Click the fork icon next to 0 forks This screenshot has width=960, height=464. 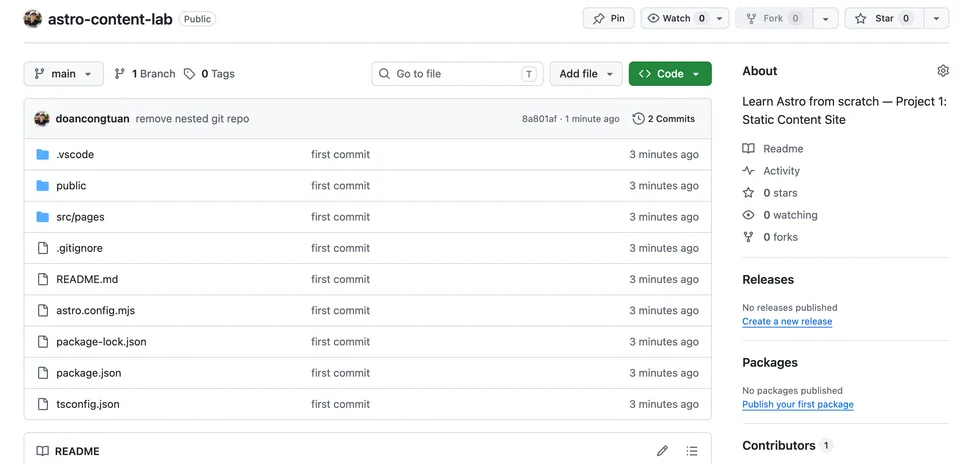point(748,237)
